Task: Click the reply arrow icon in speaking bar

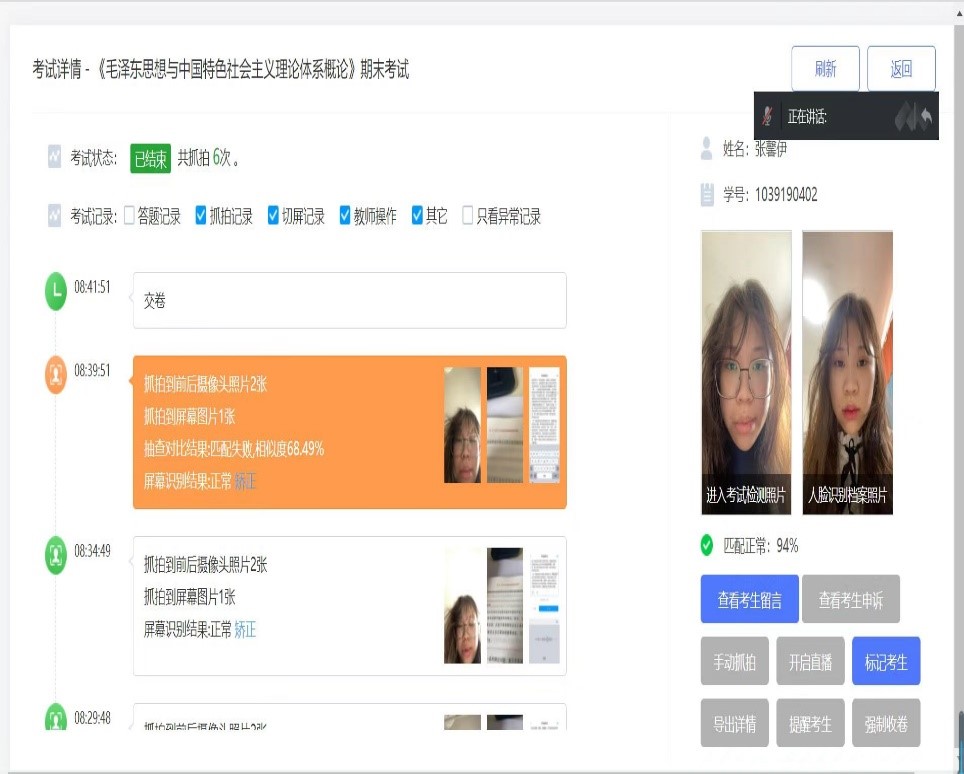Action: tap(926, 117)
